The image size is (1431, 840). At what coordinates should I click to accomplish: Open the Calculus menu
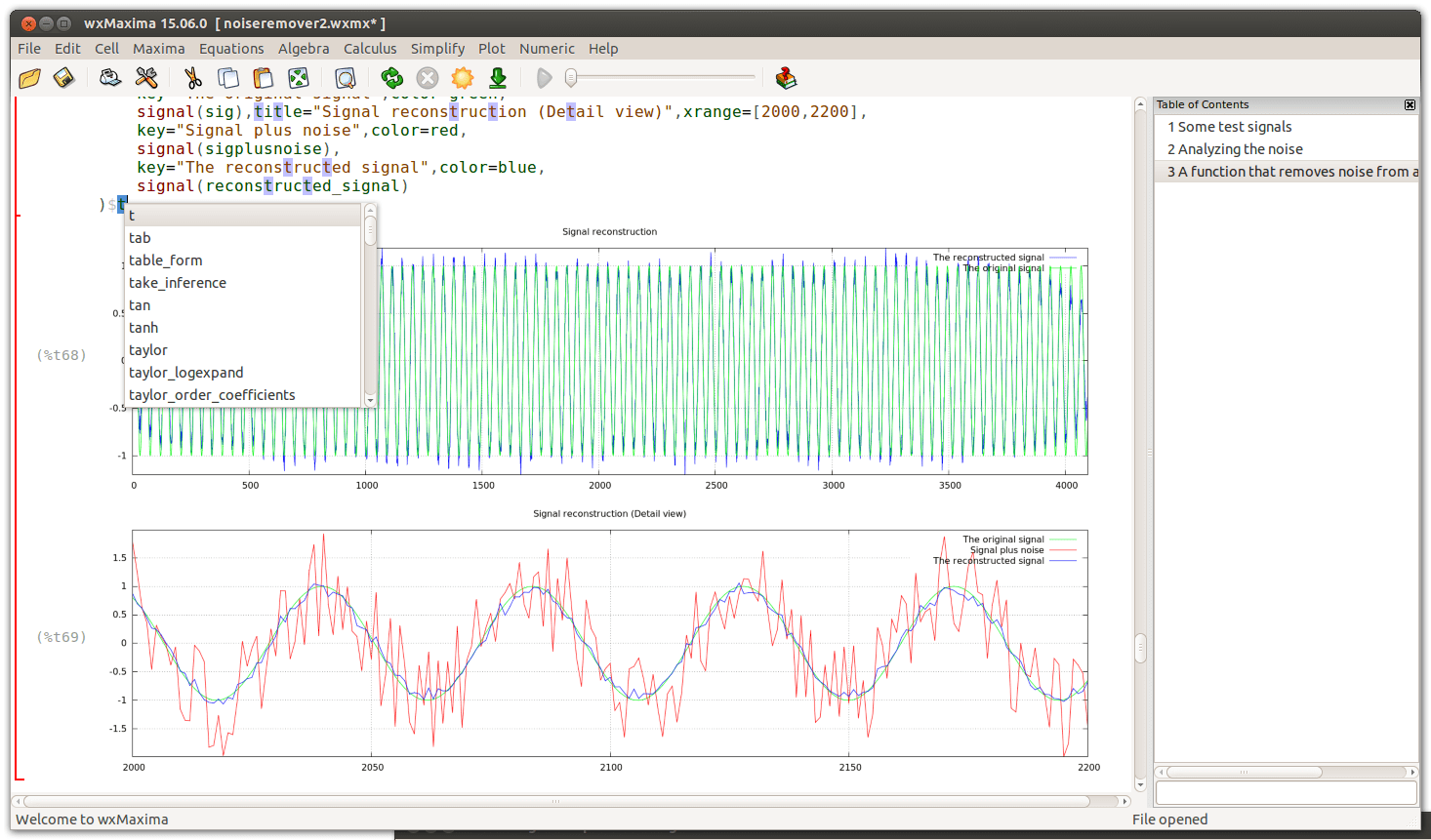pyautogui.click(x=370, y=49)
